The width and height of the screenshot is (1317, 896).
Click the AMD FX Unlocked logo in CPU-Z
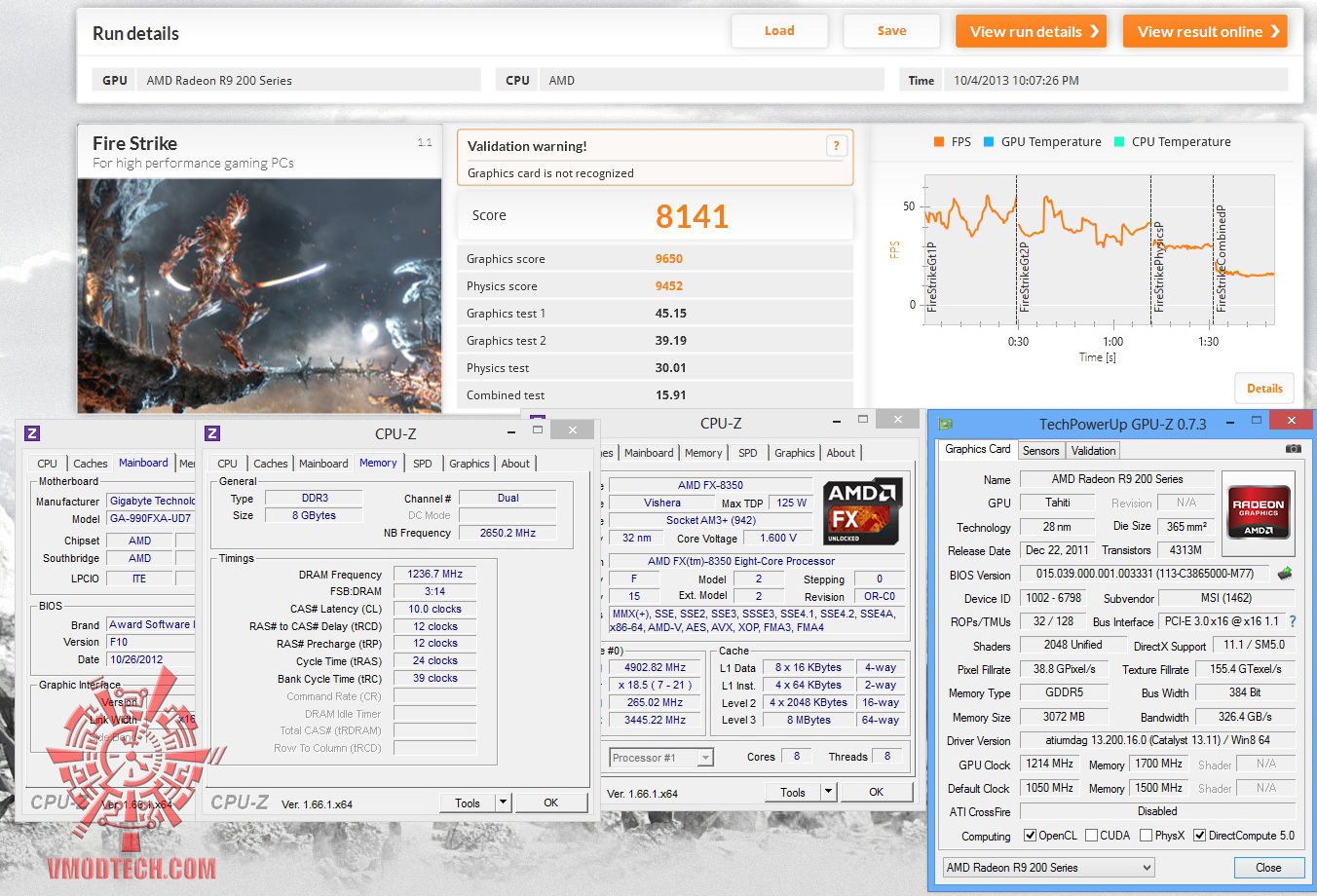pos(862,512)
